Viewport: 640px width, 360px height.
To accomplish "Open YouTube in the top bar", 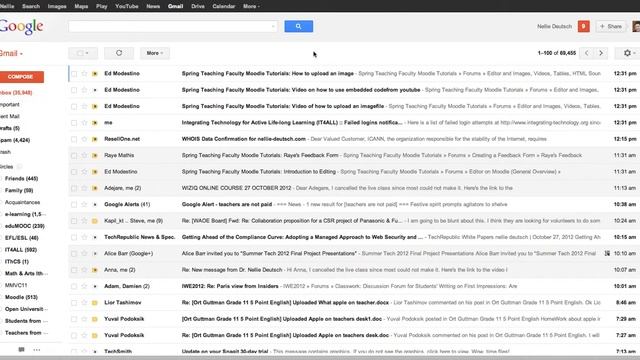I will click(x=127, y=6).
